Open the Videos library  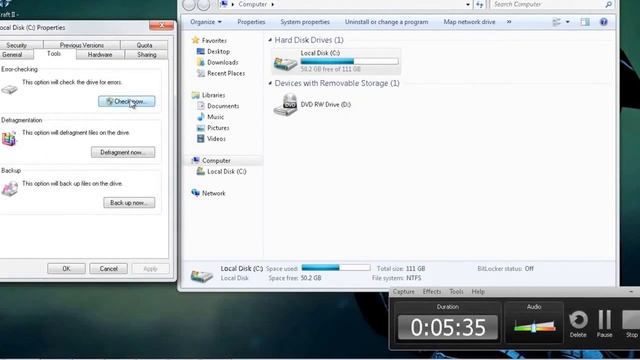pos(216,139)
